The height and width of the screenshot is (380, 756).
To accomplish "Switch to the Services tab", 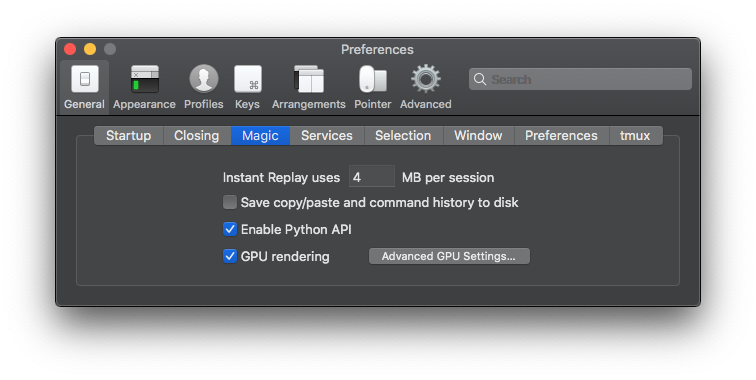I will point(327,136).
